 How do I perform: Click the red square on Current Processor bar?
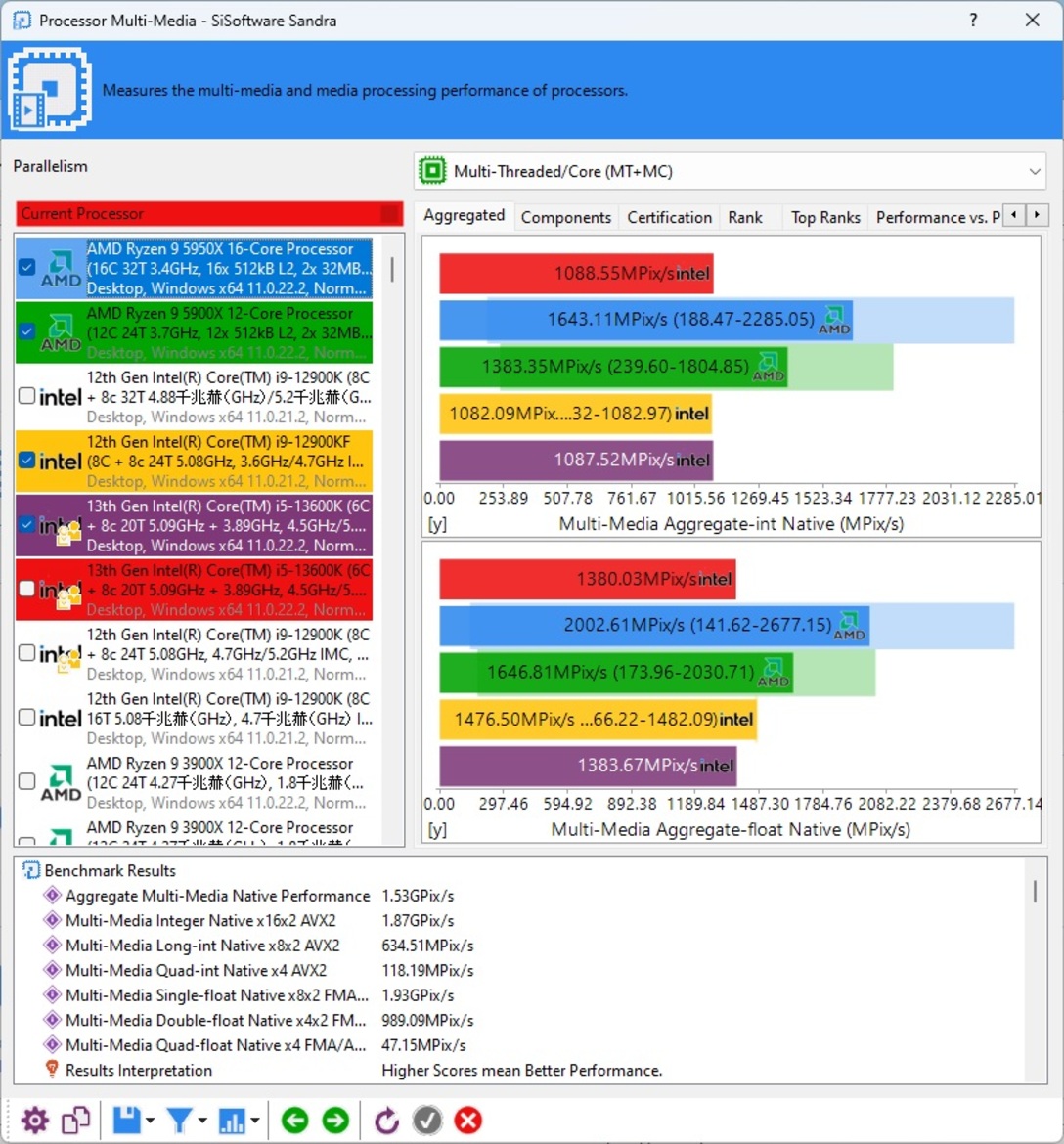pyautogui.click(x=390, y=214)
